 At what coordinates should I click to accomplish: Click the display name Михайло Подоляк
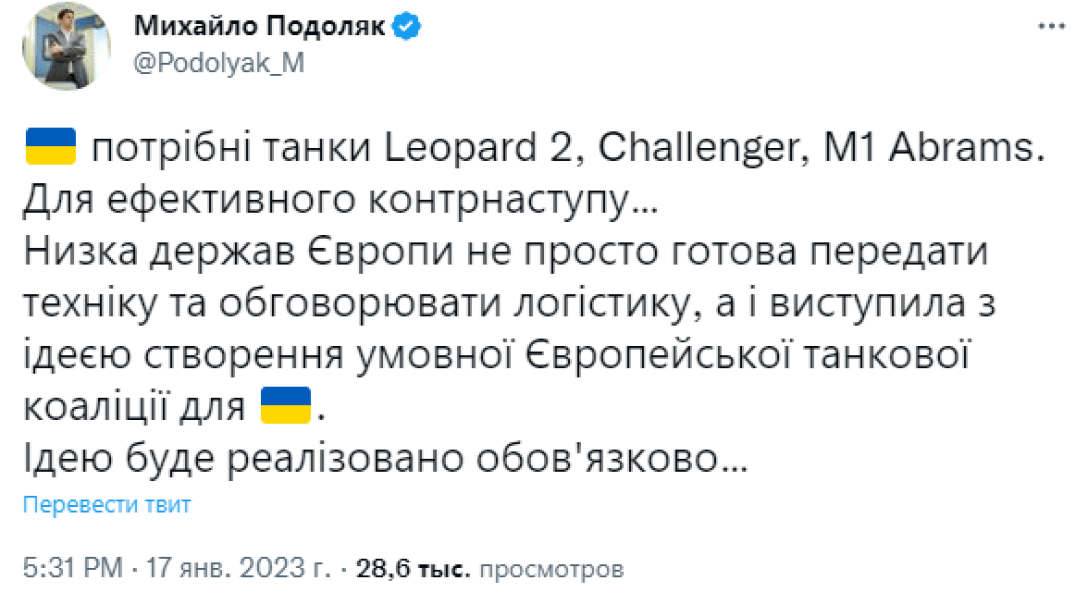258,26
